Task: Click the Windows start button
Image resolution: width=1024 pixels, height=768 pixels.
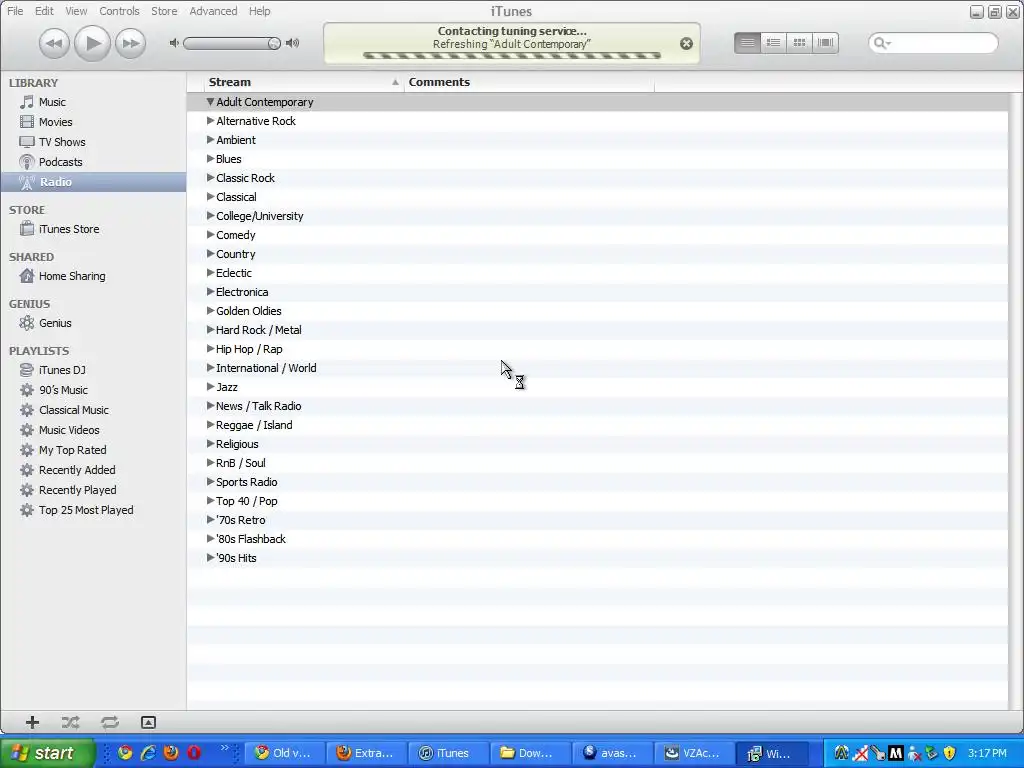Action: 48,753
